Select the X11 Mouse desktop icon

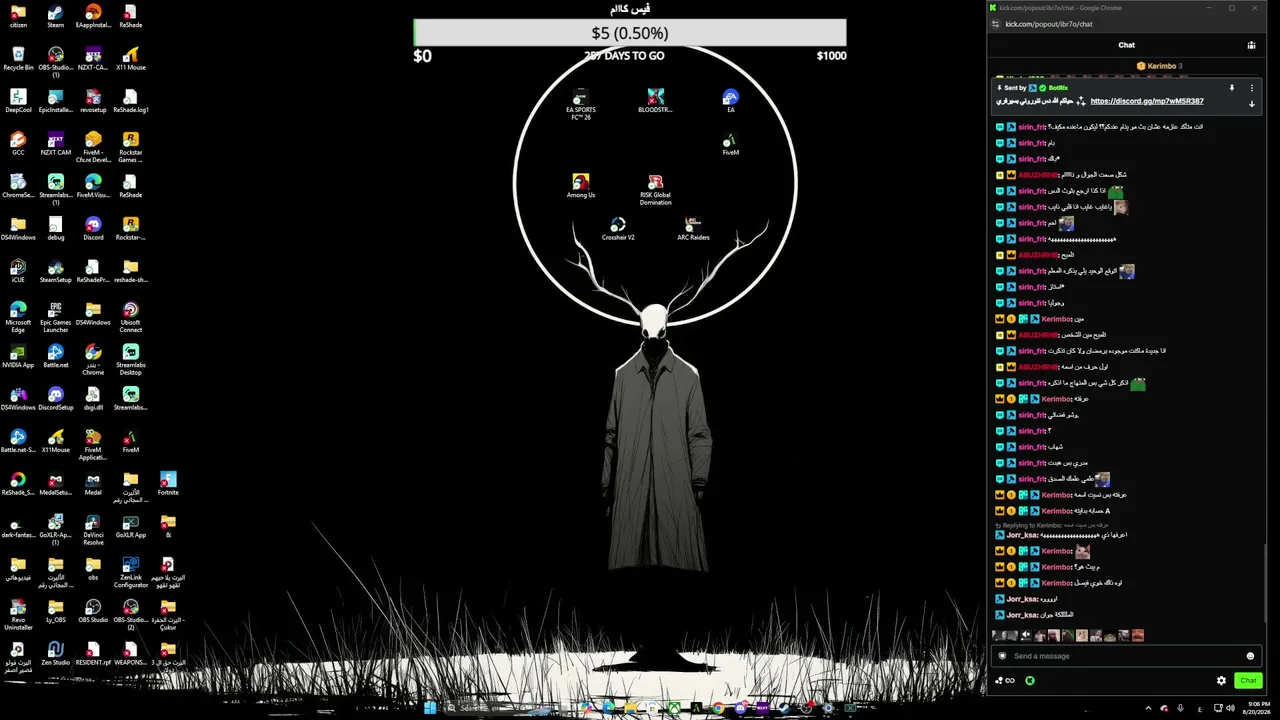click(130, 59)
